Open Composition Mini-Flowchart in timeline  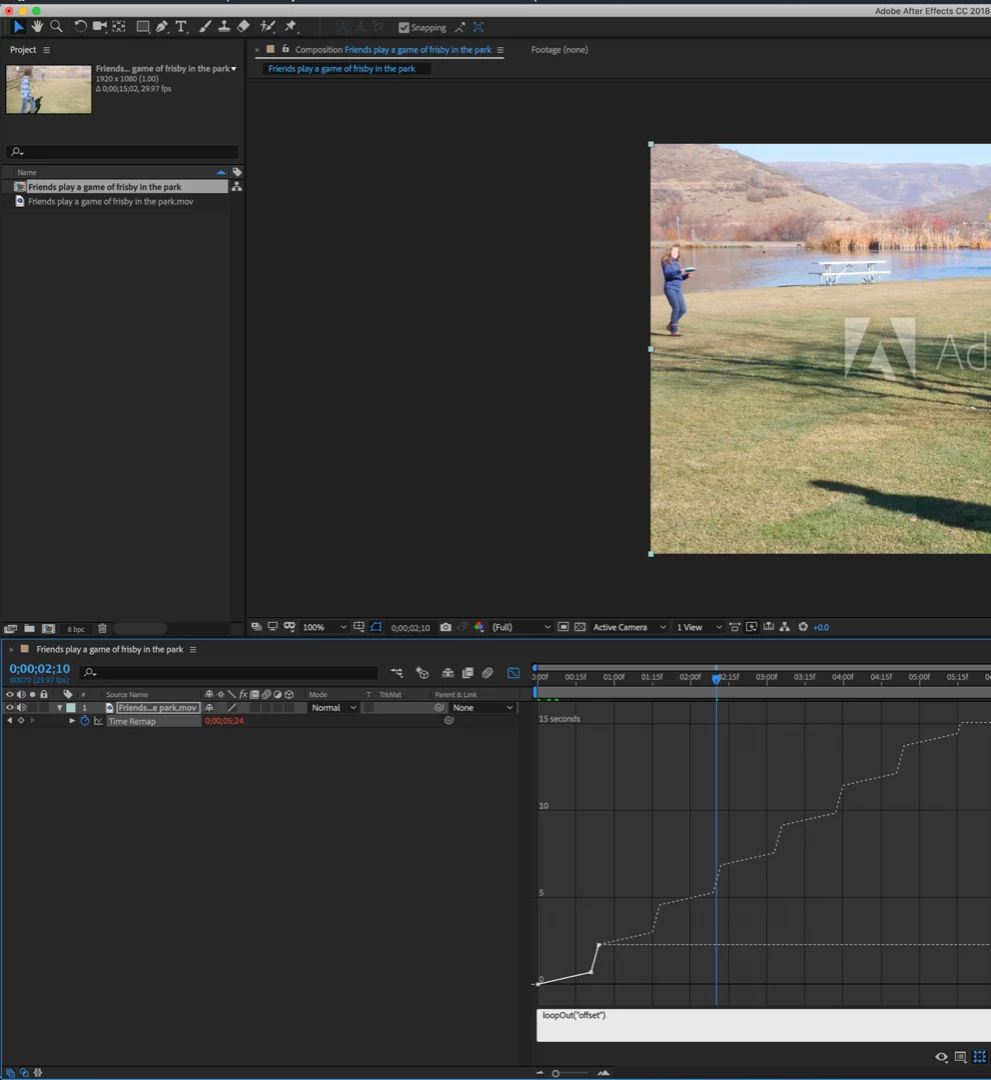tap(397, 673)
